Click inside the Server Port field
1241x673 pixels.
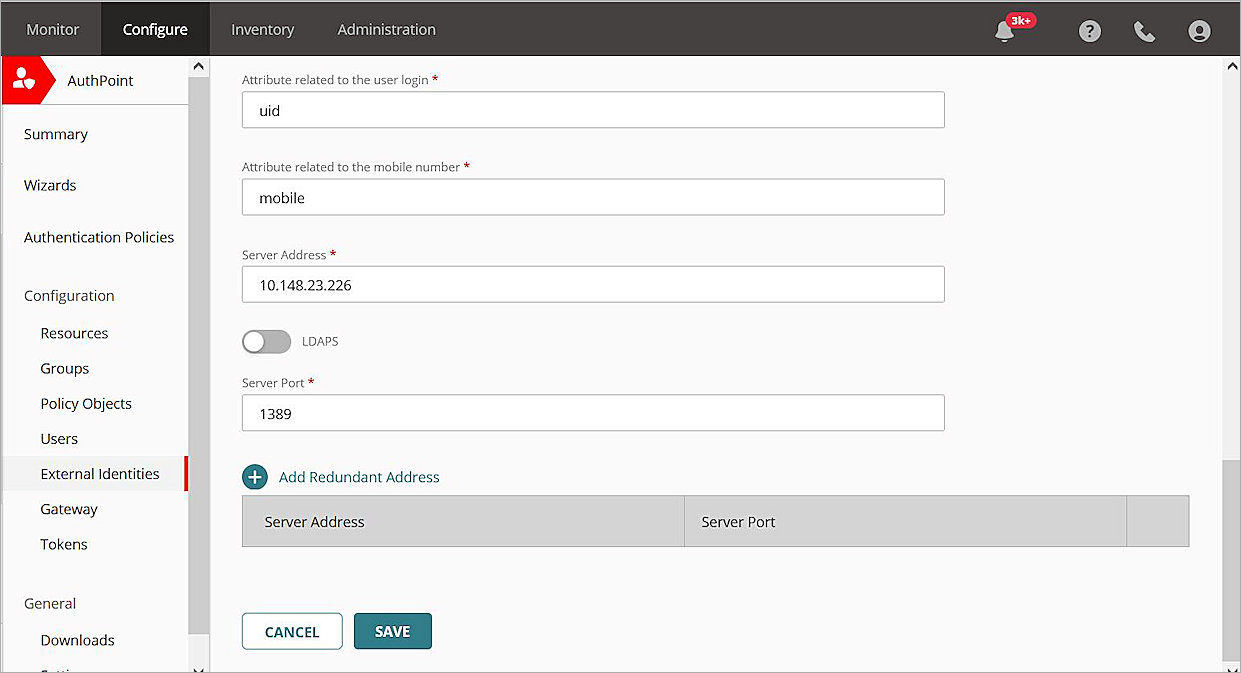(x=592, y=413)
